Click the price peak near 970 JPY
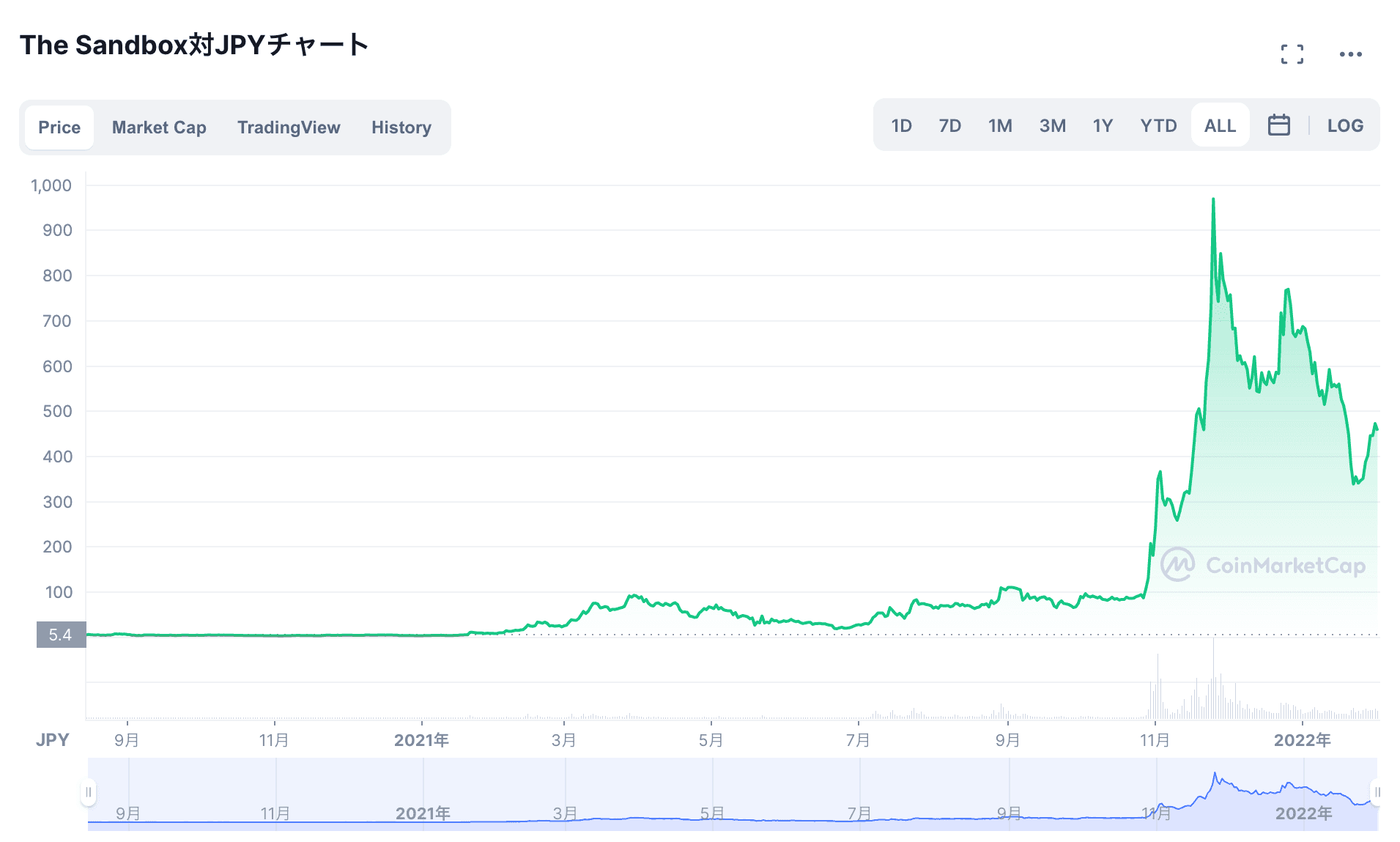This screenshot has width=1400, height=842. click(1213, 199)
